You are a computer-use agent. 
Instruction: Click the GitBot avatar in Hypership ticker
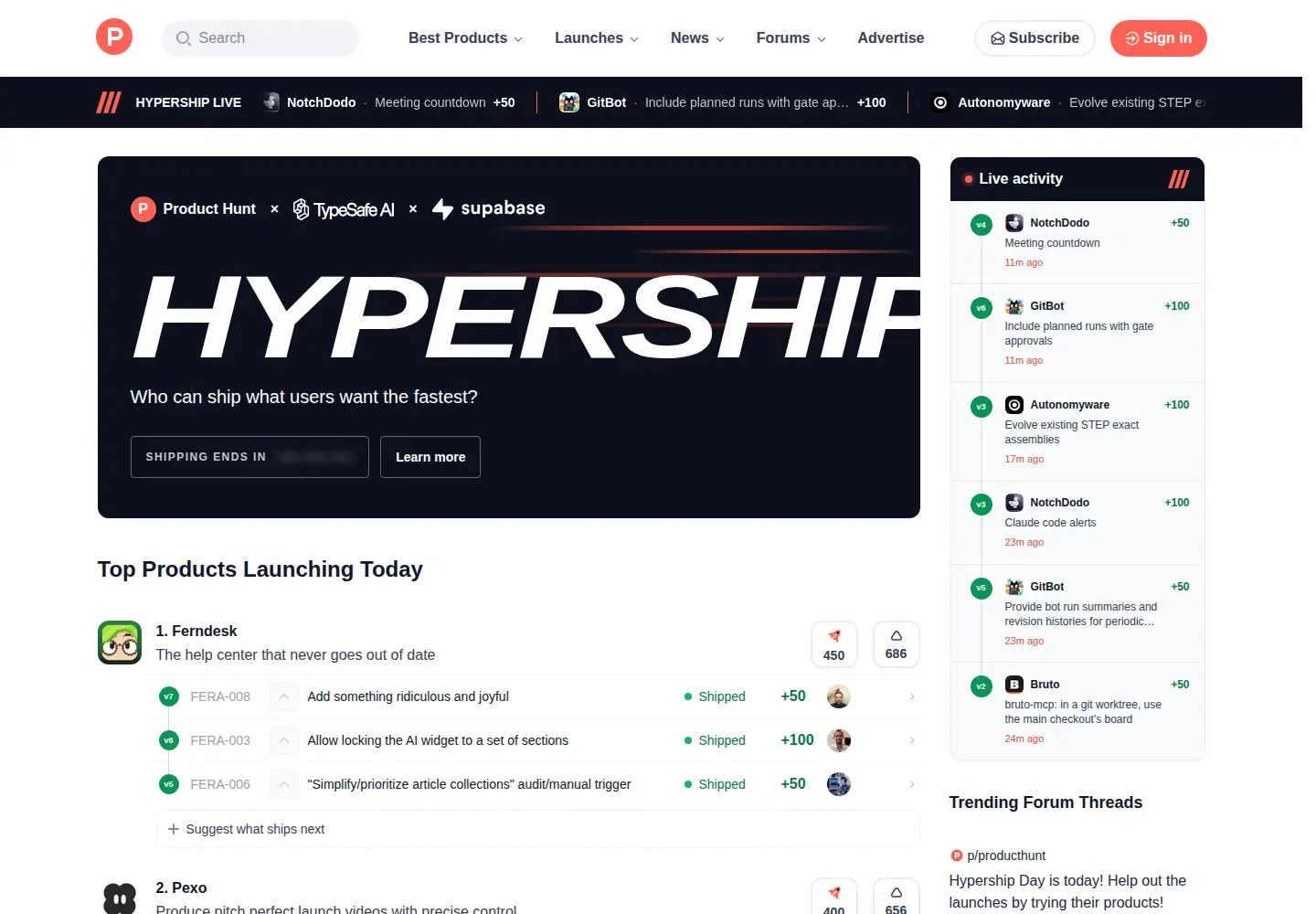pyautogui.click(x=569, y=102)
